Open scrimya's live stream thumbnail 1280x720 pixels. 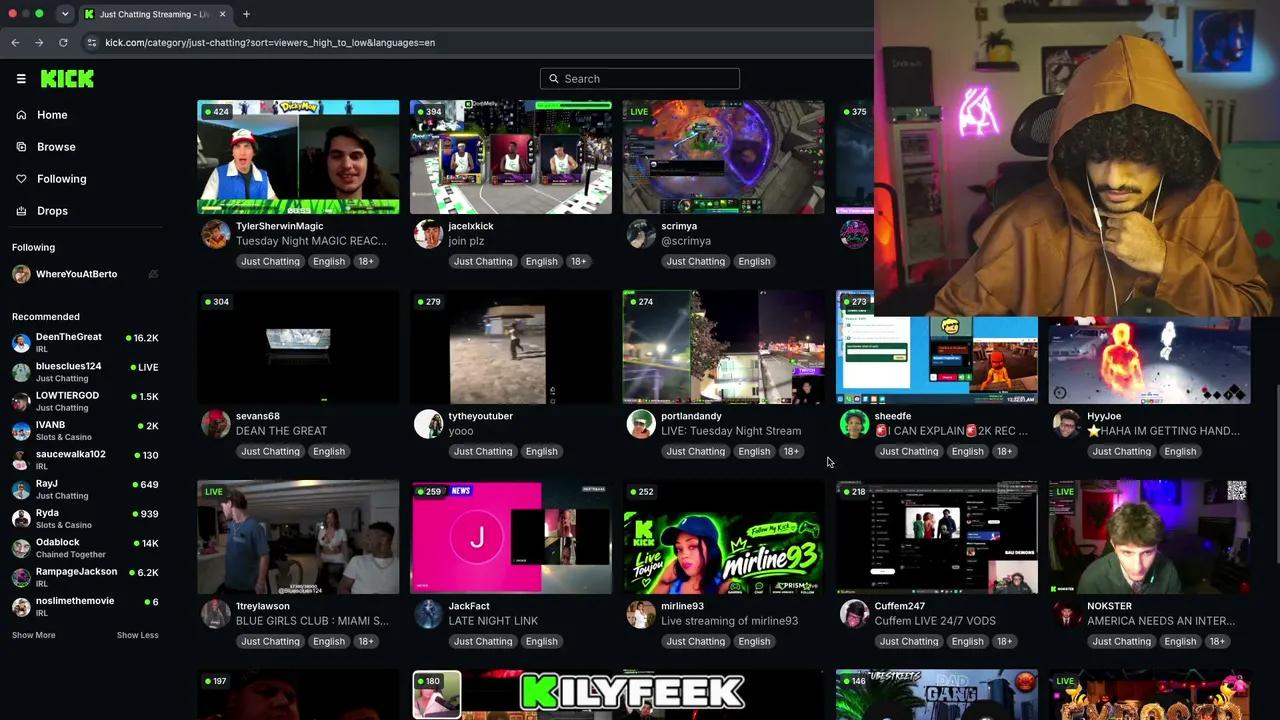point(724,157)
